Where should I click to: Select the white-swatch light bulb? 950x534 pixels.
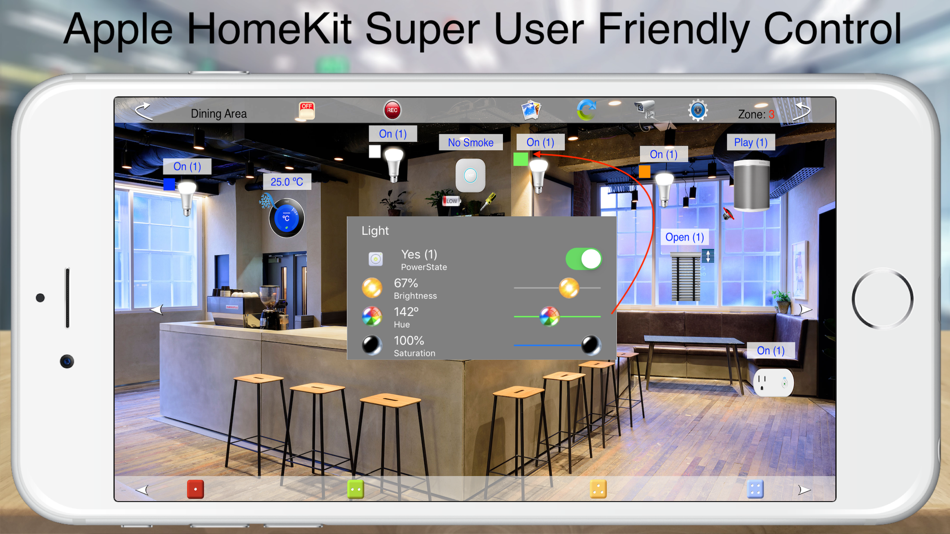click(x=394, y=164)
